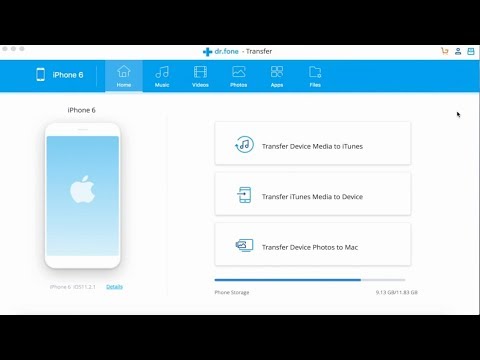Click Transfer Device Media to iTunes
Image resolution: width=480 pixels, height=360 pixels.
pos(313,143)
